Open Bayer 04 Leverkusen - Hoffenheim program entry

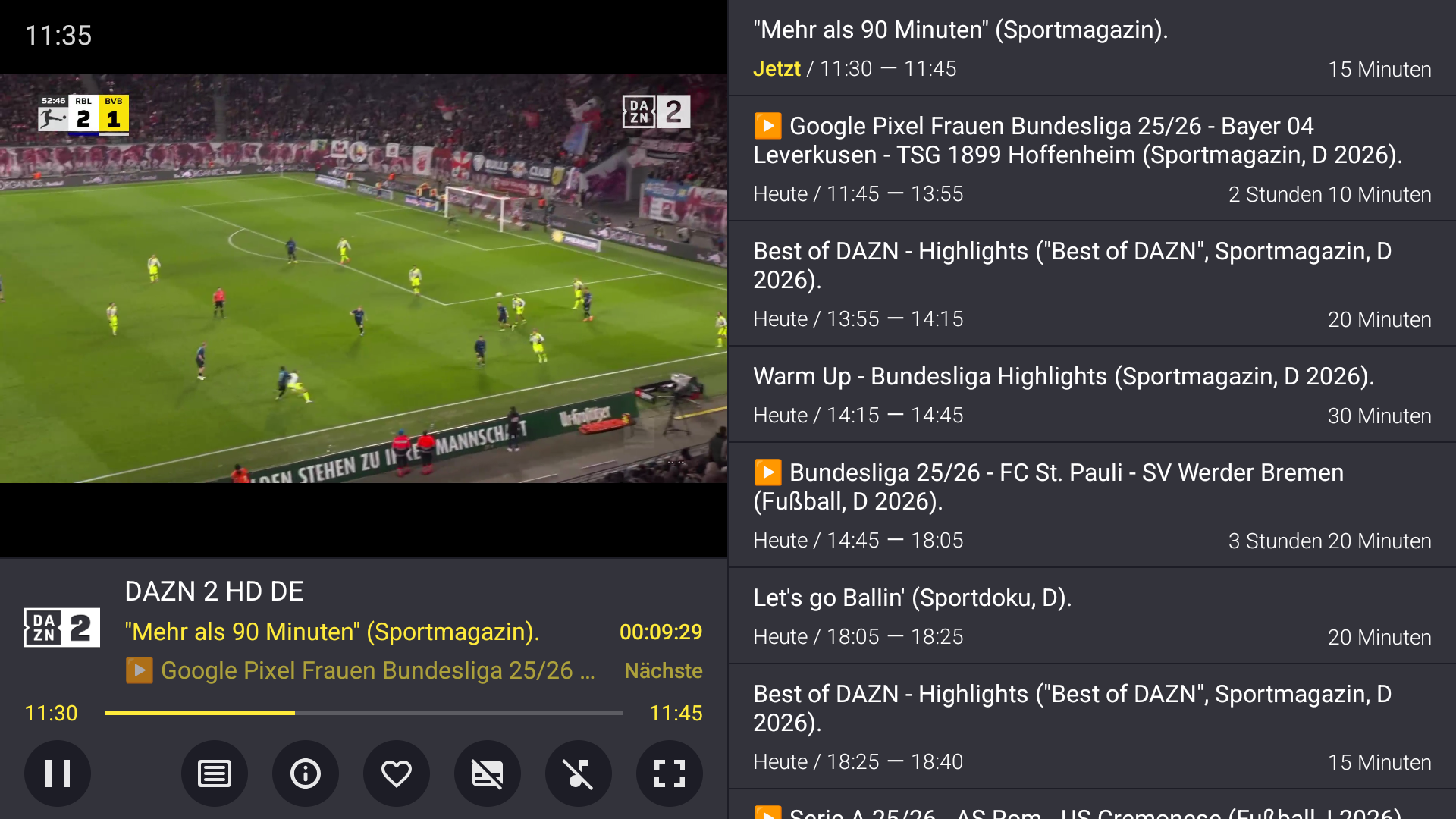[x=1092, y=158]
